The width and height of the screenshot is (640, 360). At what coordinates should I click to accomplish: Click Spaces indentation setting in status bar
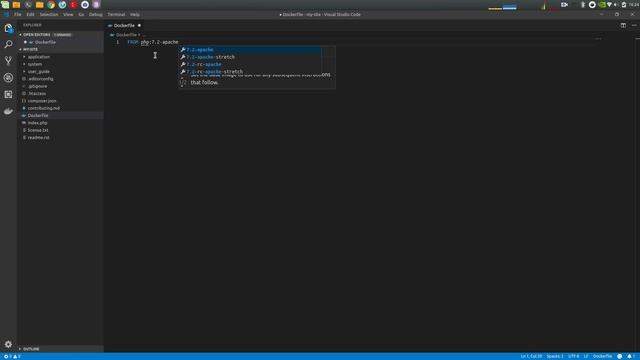pos(555,356)
